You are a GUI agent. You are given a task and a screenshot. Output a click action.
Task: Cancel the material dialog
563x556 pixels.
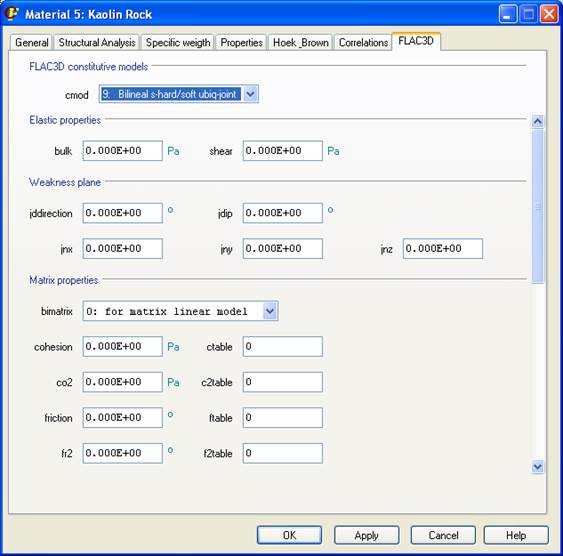pos(443,535)
